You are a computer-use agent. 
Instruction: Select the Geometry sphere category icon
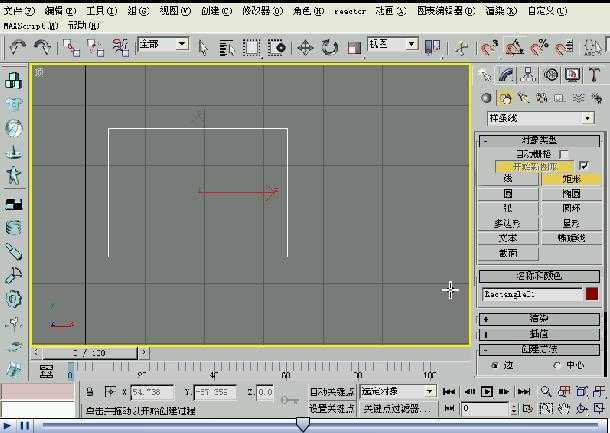tap(486, 98)
